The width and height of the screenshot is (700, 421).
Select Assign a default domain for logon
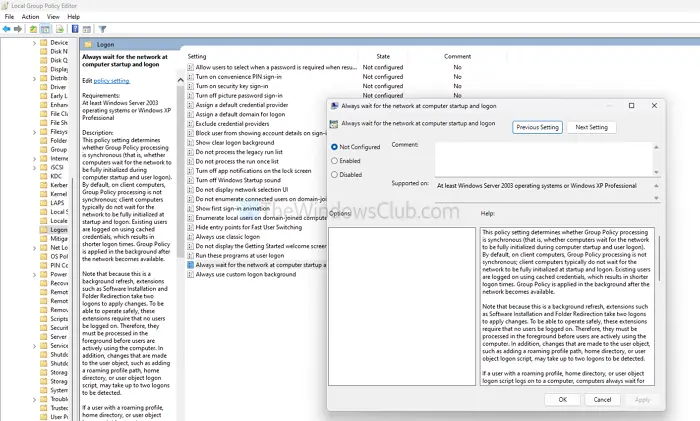point(240,114)
